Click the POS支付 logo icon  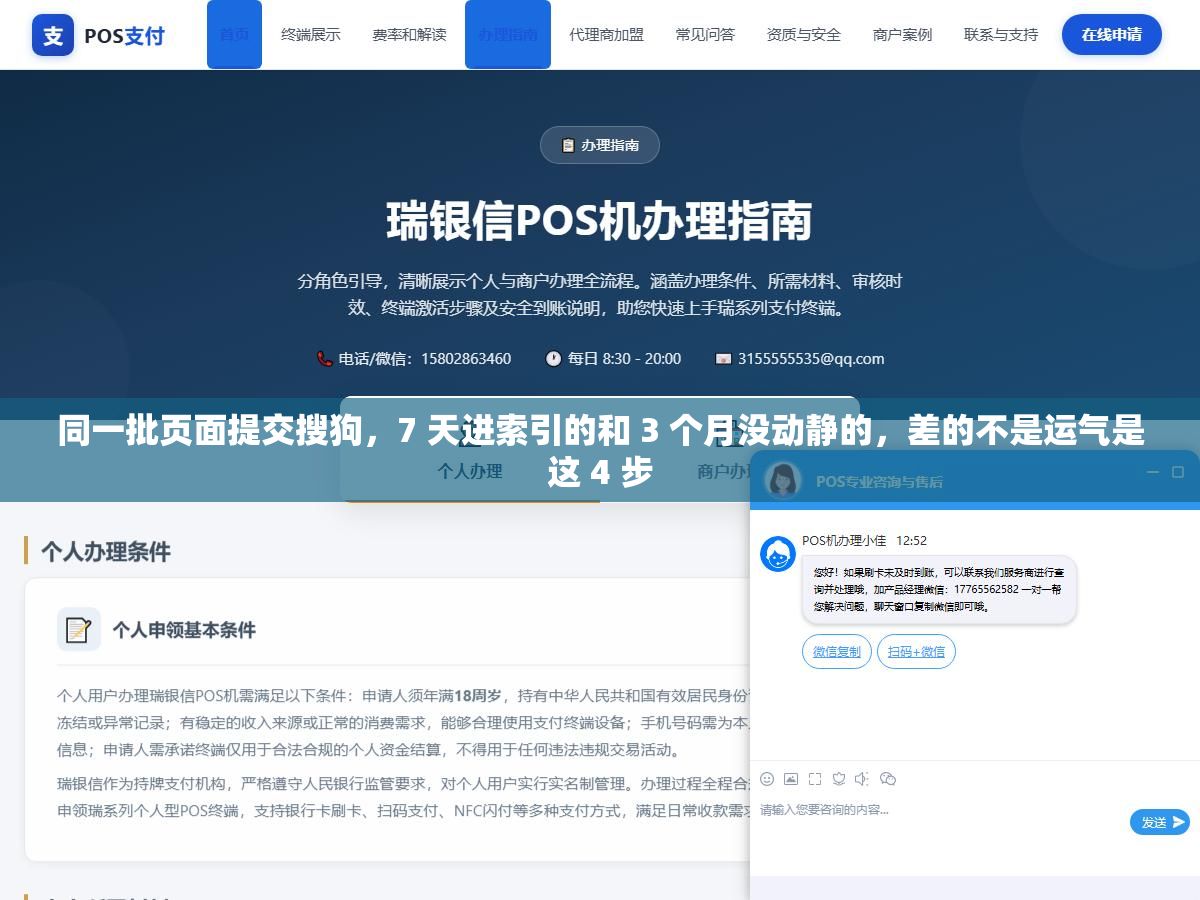[53, 35]
